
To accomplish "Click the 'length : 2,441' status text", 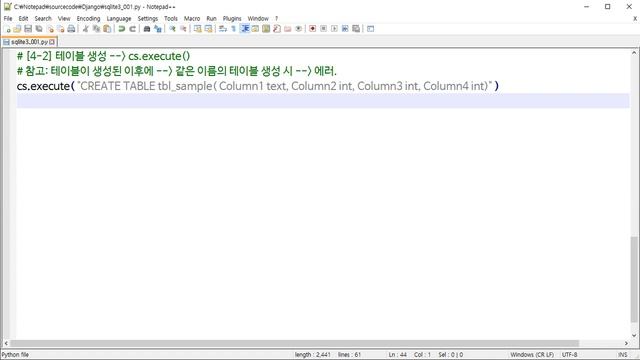I will pyautogui.click(x=313, y=355).
